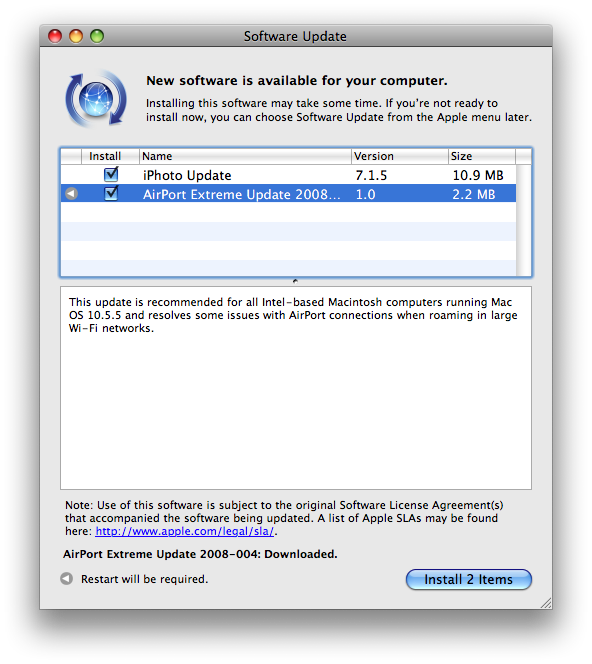Click the split-pane divider handle below list
592x664 pixels.
pyautogui.click(x=296, y=281)
